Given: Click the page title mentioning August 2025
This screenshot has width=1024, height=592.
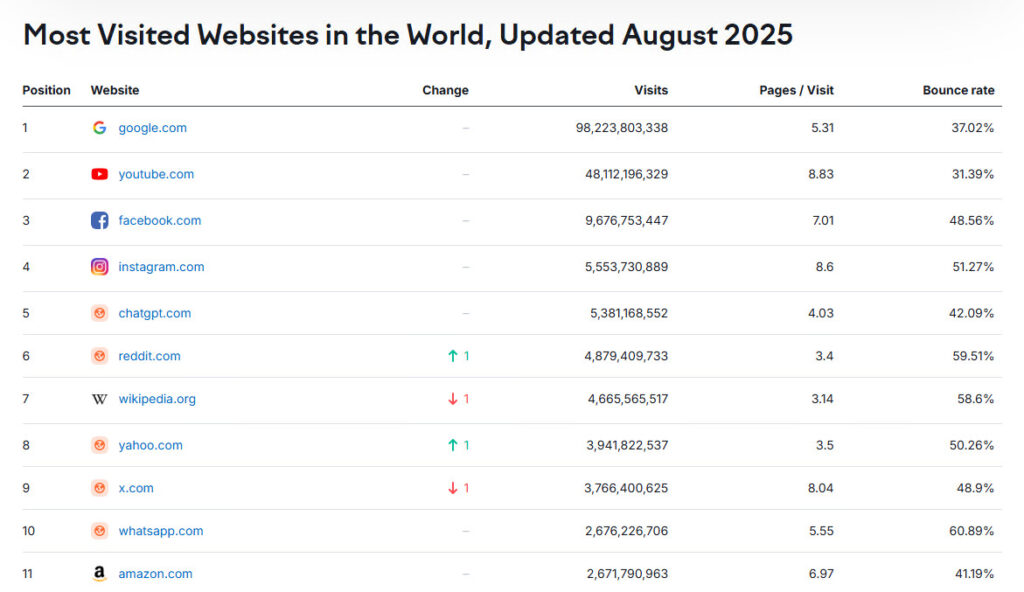Looking at the screenshot, I should point(408,35).
